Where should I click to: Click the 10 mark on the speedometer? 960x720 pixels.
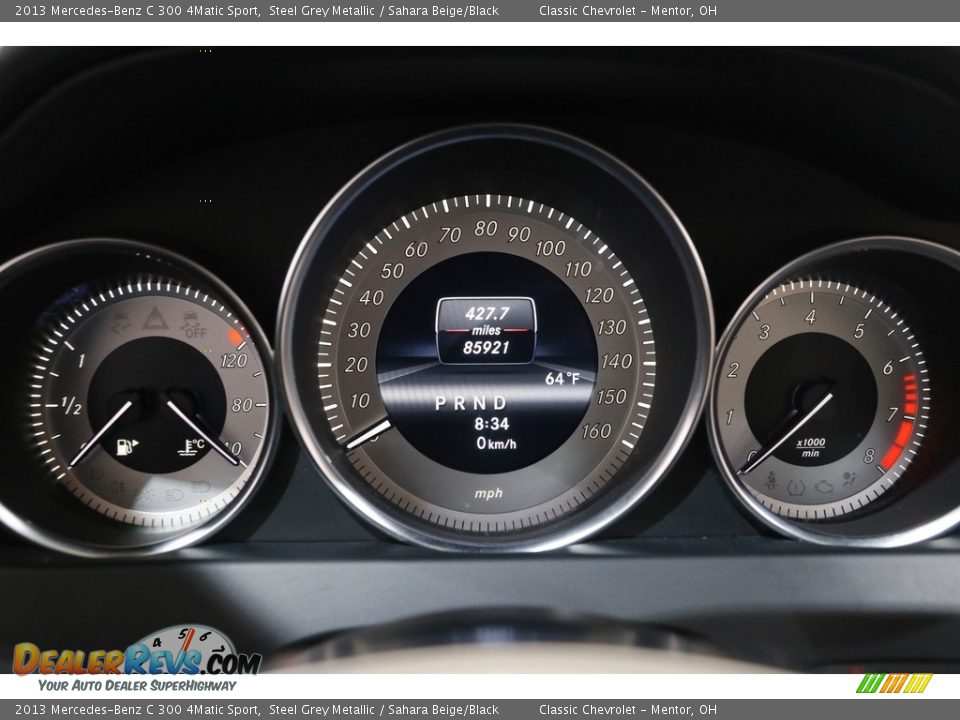pyautogui.click(x=359, y=401)
